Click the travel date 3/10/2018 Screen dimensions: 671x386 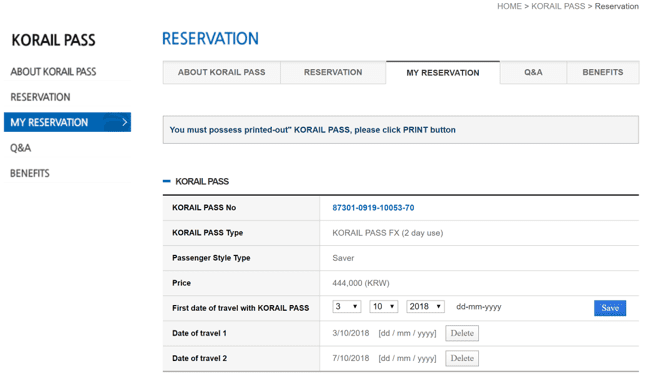[x=350, y=333]
